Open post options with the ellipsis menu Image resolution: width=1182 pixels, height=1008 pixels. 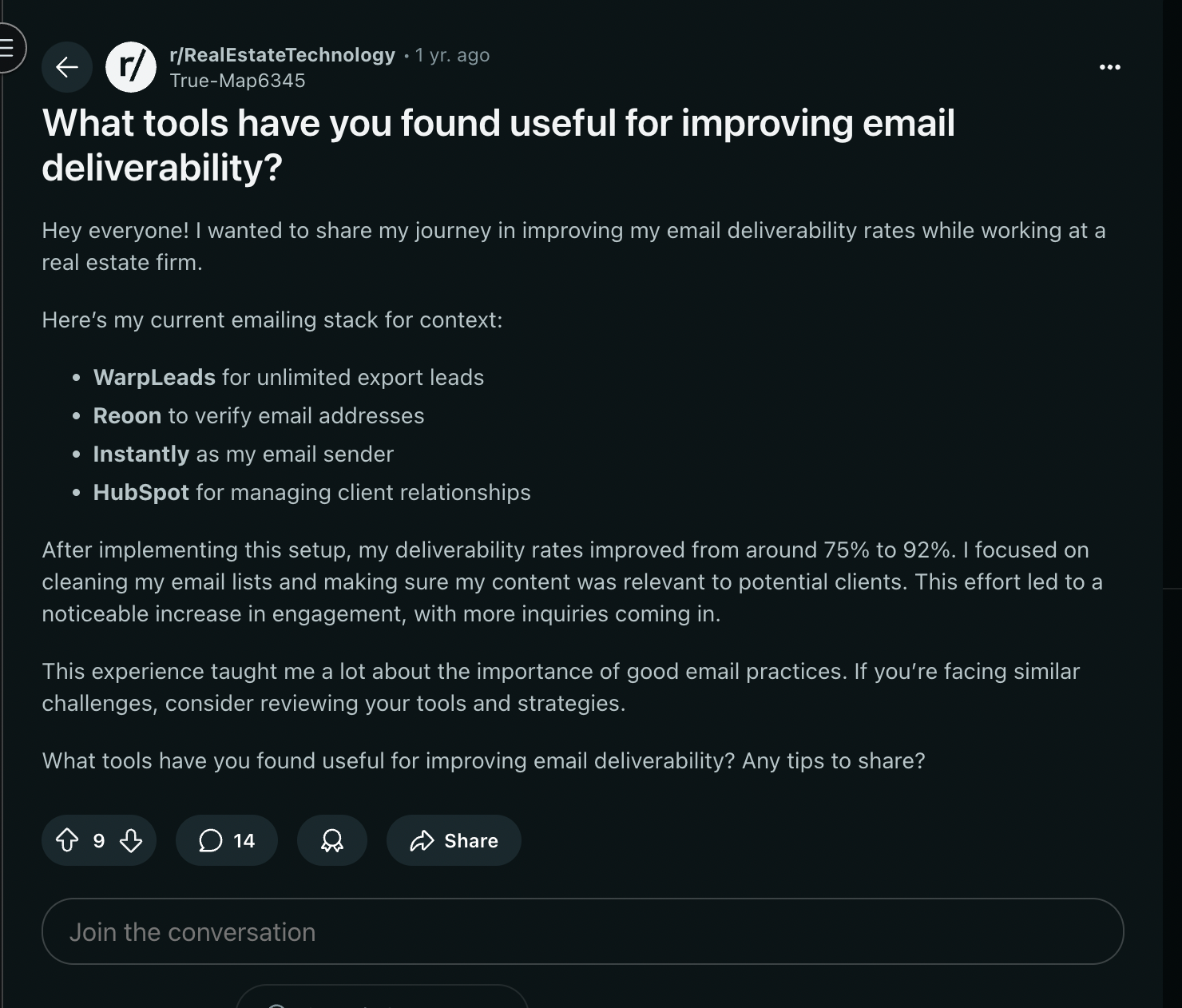click(x=1109, y=67)
